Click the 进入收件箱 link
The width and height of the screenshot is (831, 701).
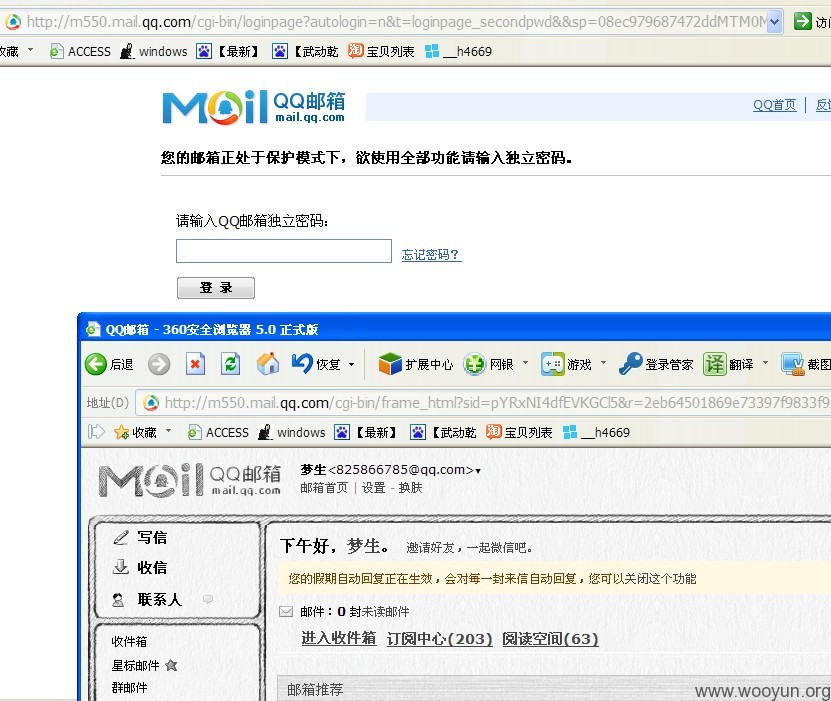(x=339, y=638)
